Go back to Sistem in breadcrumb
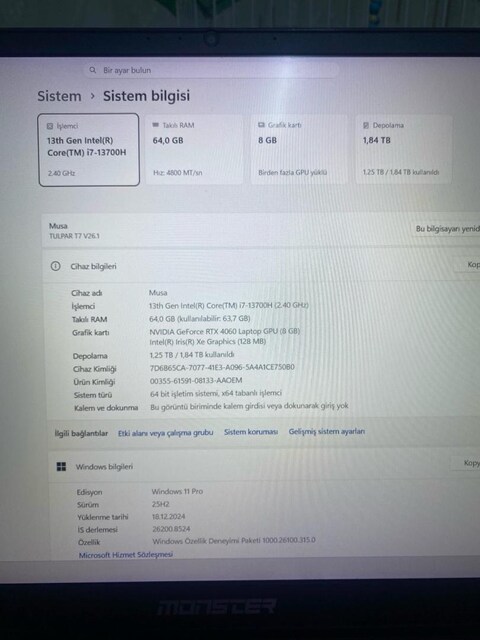This screenshot has width=480, height=640. 59,96
